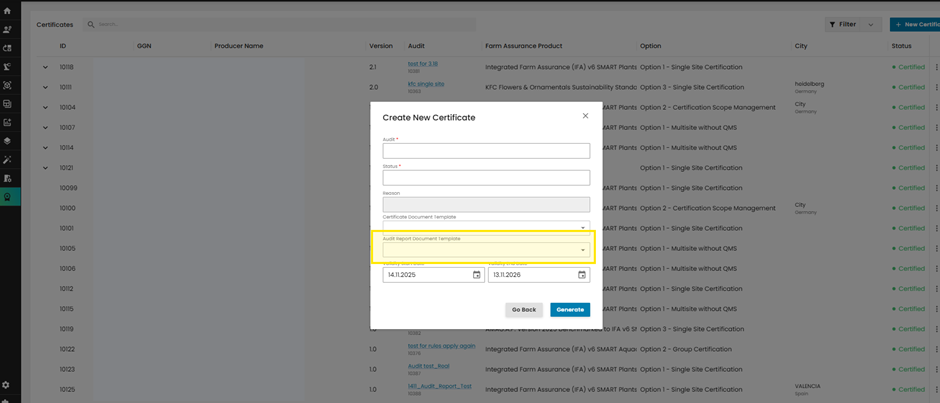Viewport: 940px width, 403px height.
Task: Click the Generate button
Action: [x=569, y=310]
